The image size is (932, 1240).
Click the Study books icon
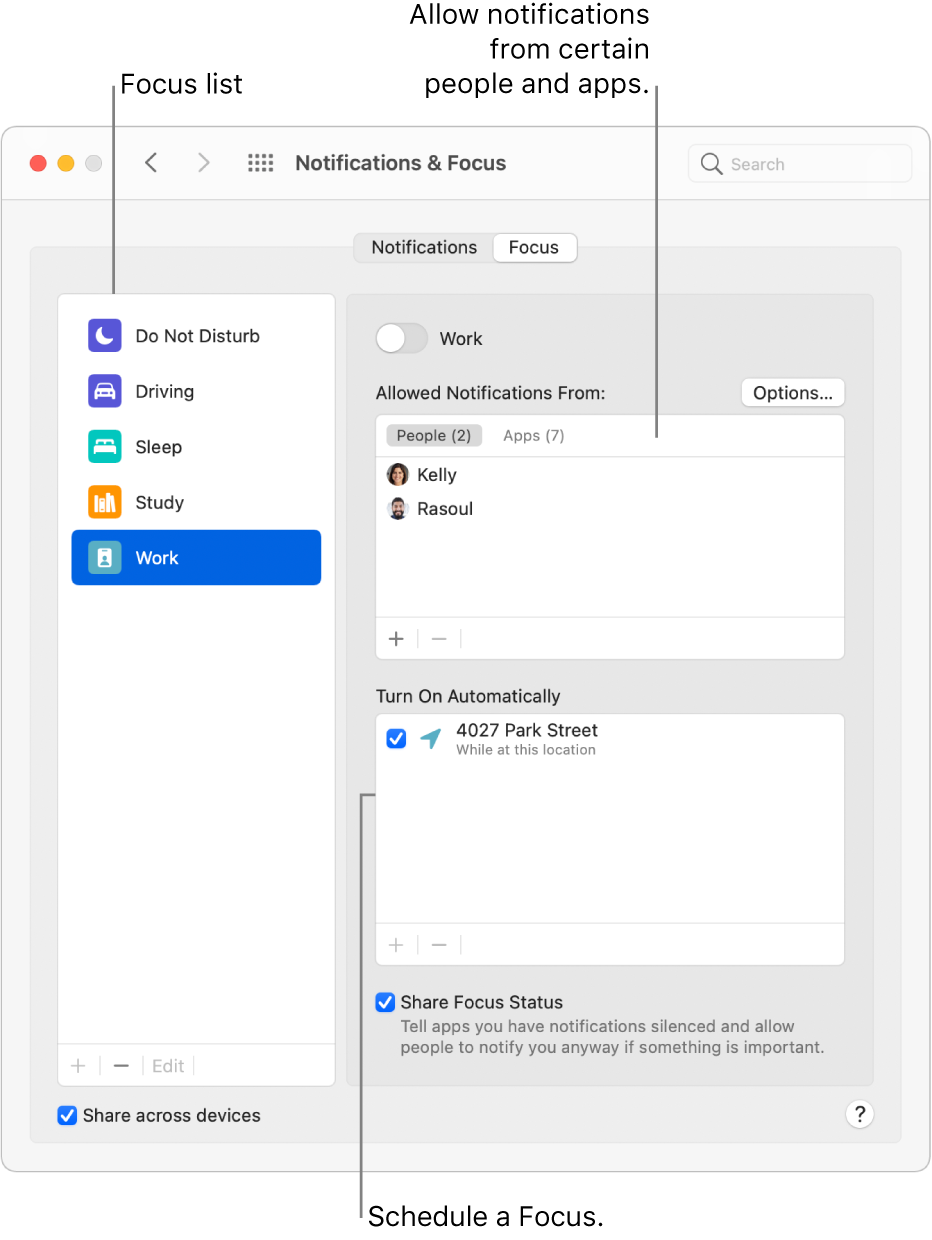click(x=104, y=502)
